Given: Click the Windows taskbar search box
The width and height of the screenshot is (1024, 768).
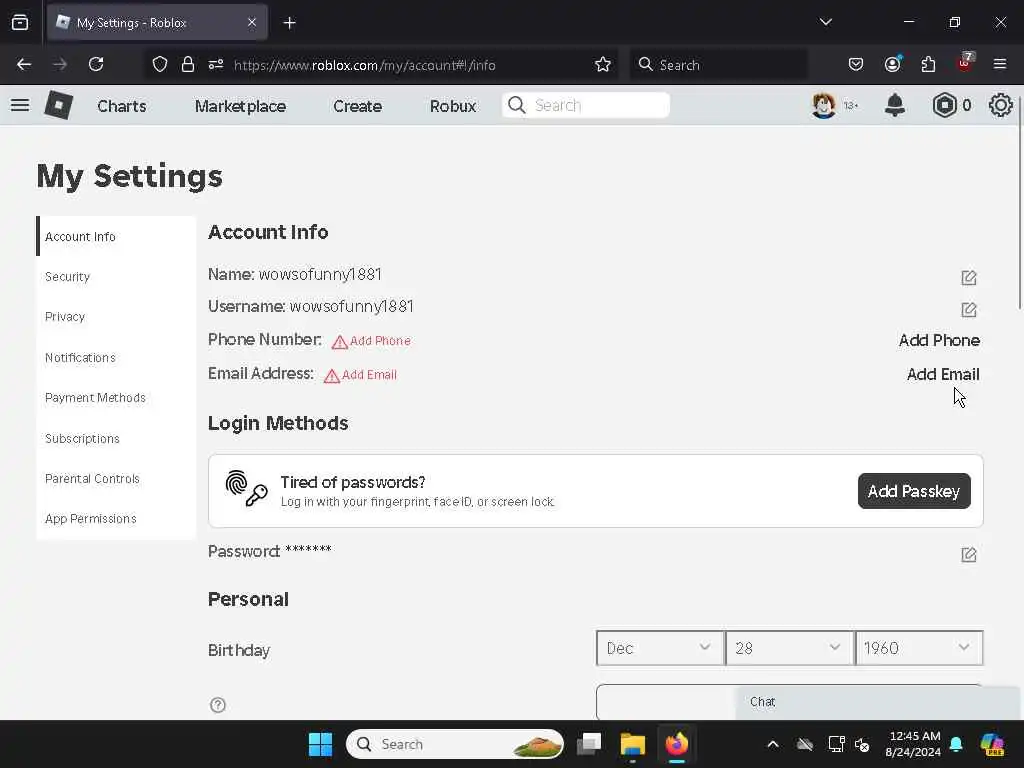Looking at the screenshot, I should click(455, 744).
